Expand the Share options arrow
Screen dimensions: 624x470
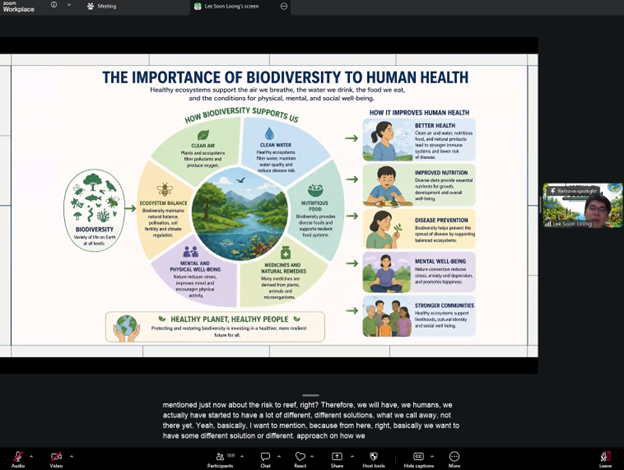pos(351,456)
